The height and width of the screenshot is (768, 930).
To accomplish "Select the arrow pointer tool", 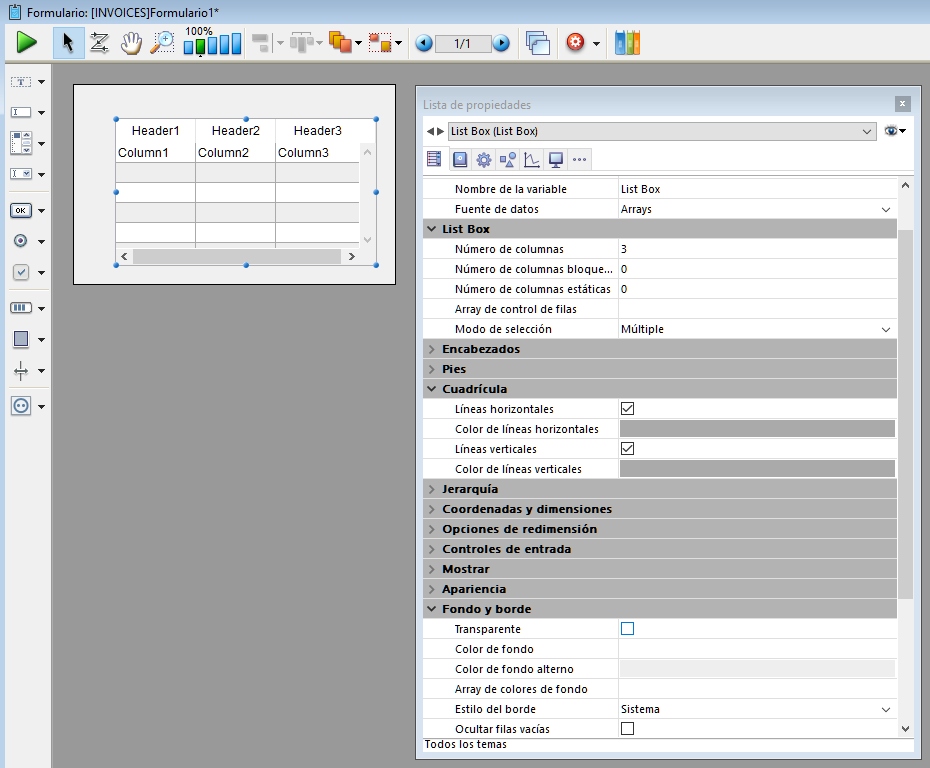I will tap(68, 43).
